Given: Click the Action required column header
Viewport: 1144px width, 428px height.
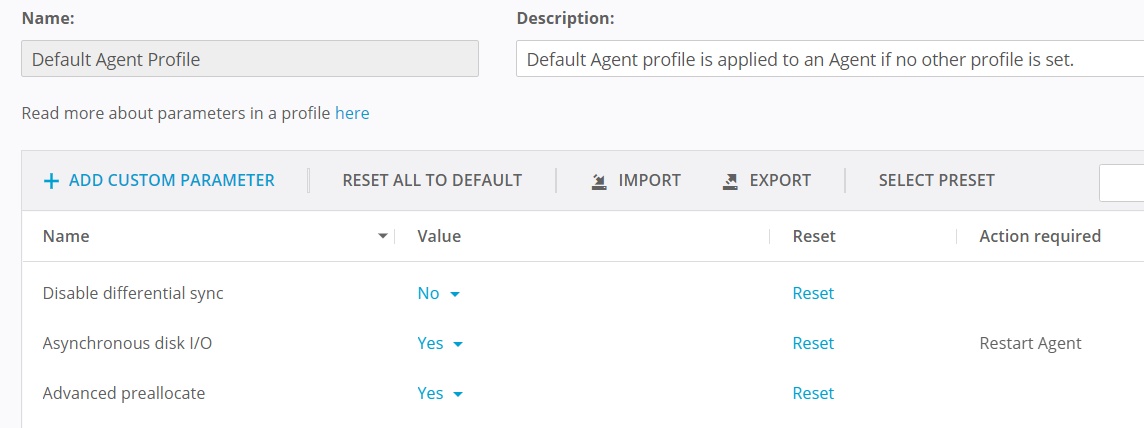Looking at the screenshot, I should [1040, 237].
